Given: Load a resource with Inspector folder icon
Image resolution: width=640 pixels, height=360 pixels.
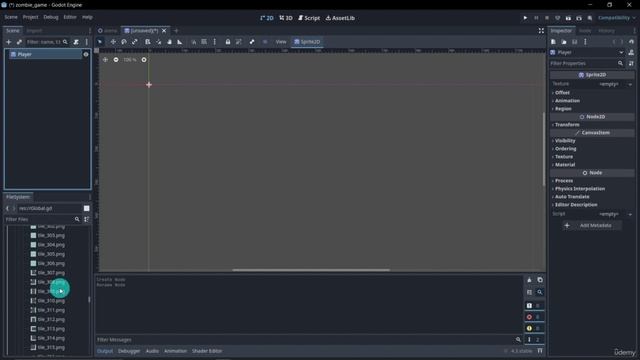Looking at the screenshot, I should 564,42.
